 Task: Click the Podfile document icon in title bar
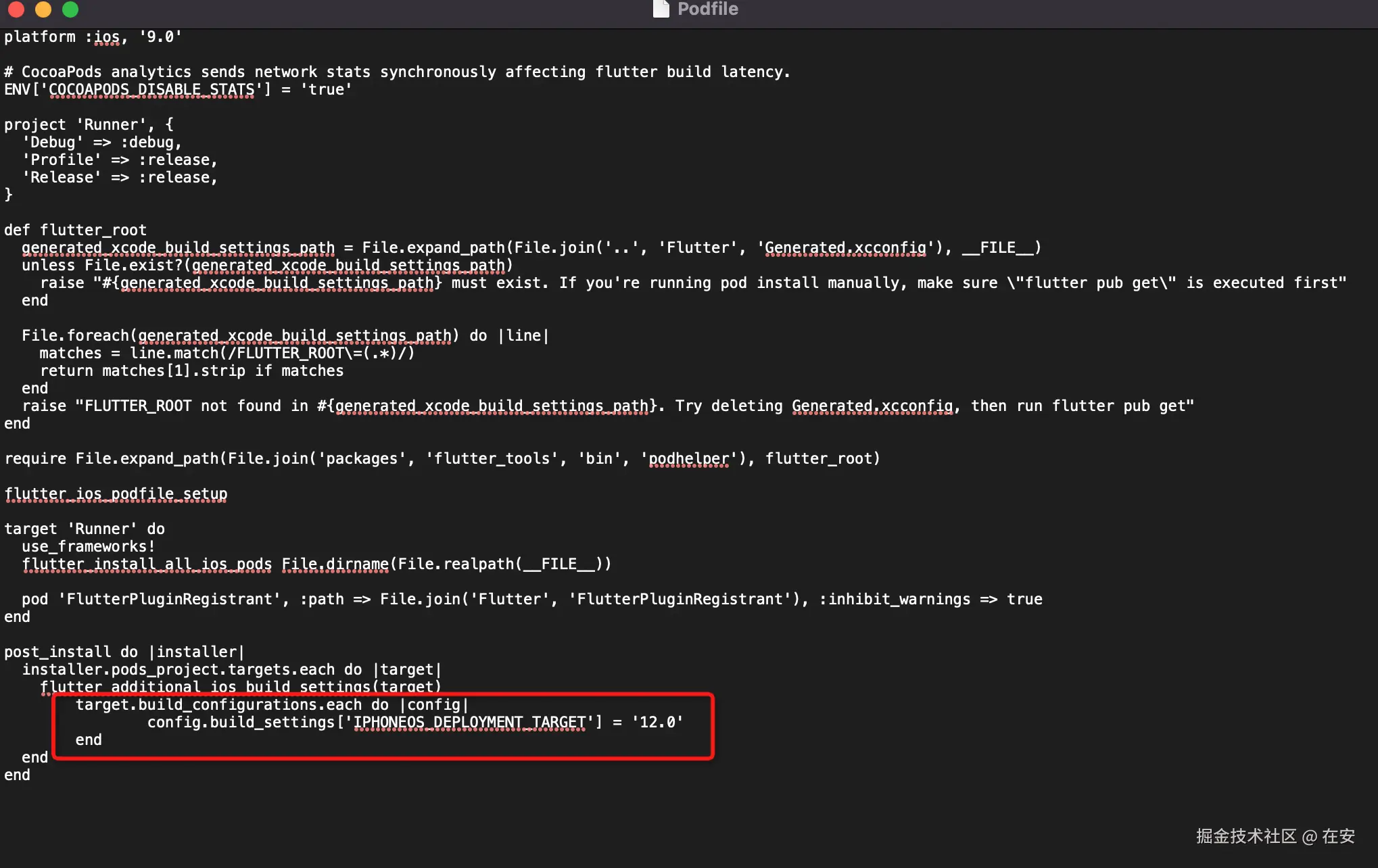[661, 9]
